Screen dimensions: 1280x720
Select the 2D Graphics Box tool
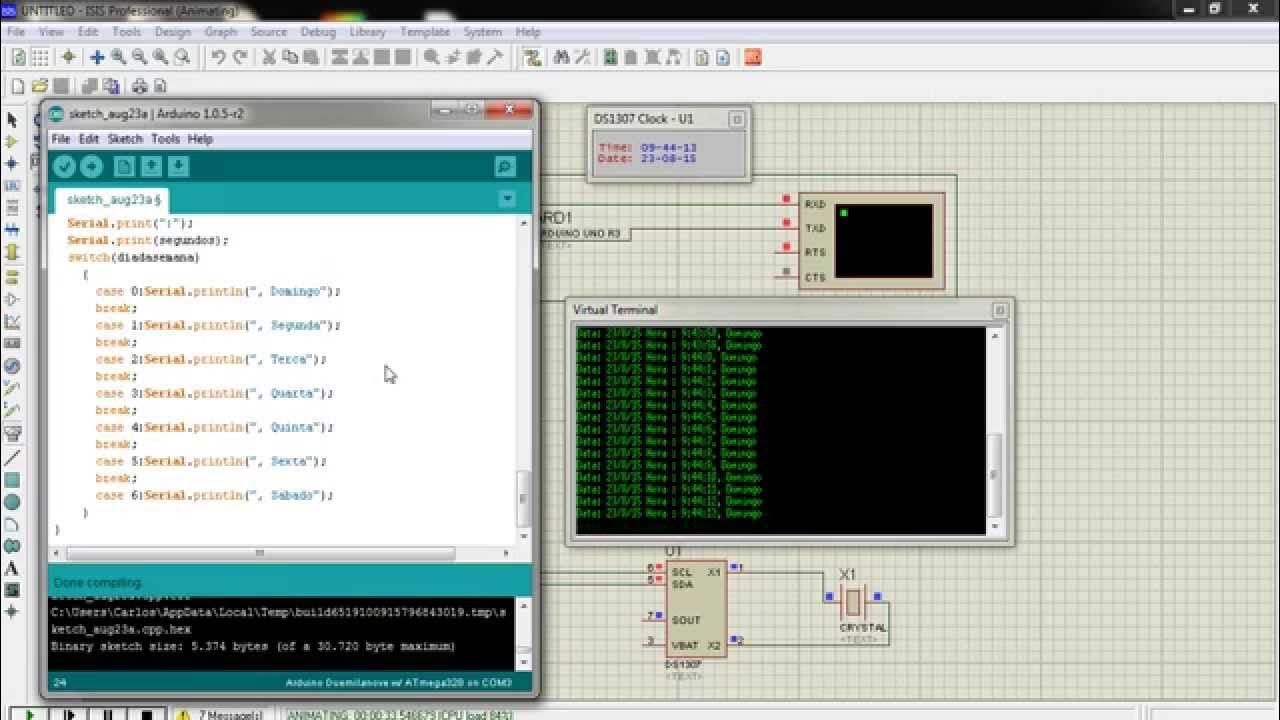click(x=12, y=481)
